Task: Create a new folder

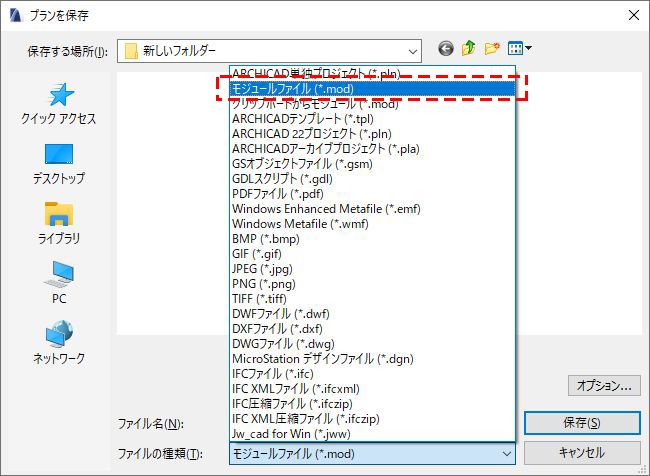Action: 492,49
